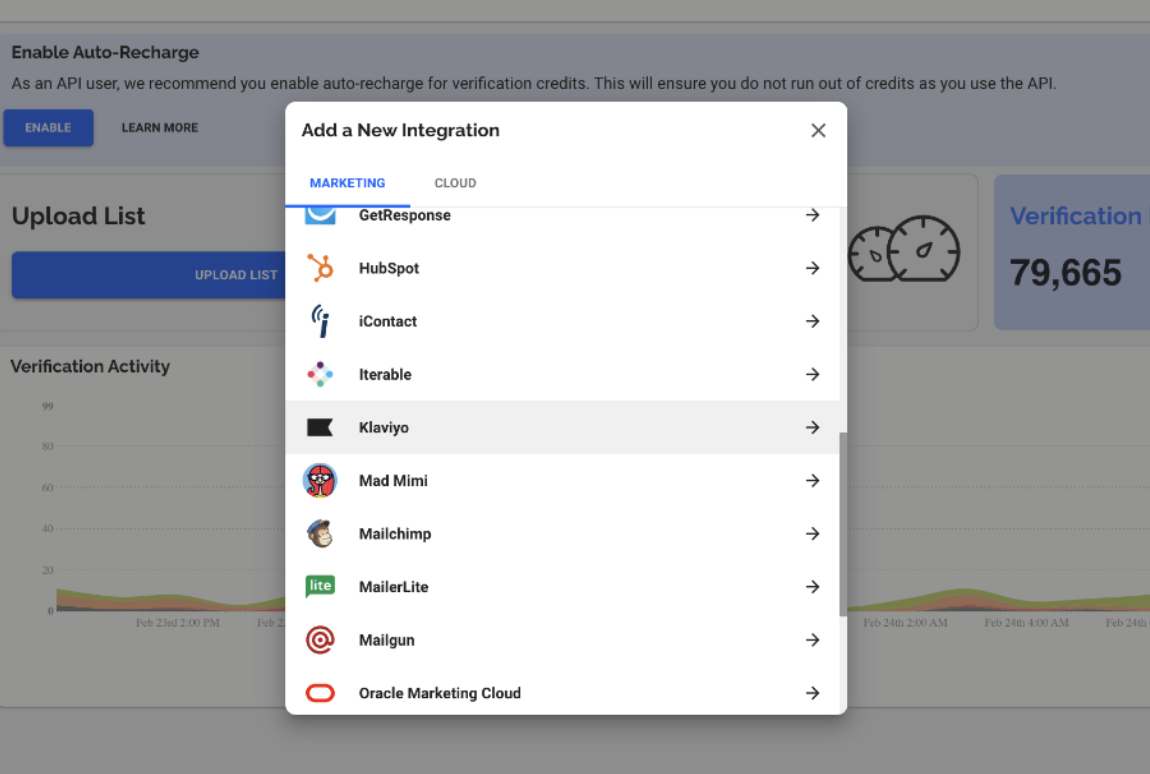Choose the Iterable integration name
Screen dimensions: 1150x774
click(385, 374)
